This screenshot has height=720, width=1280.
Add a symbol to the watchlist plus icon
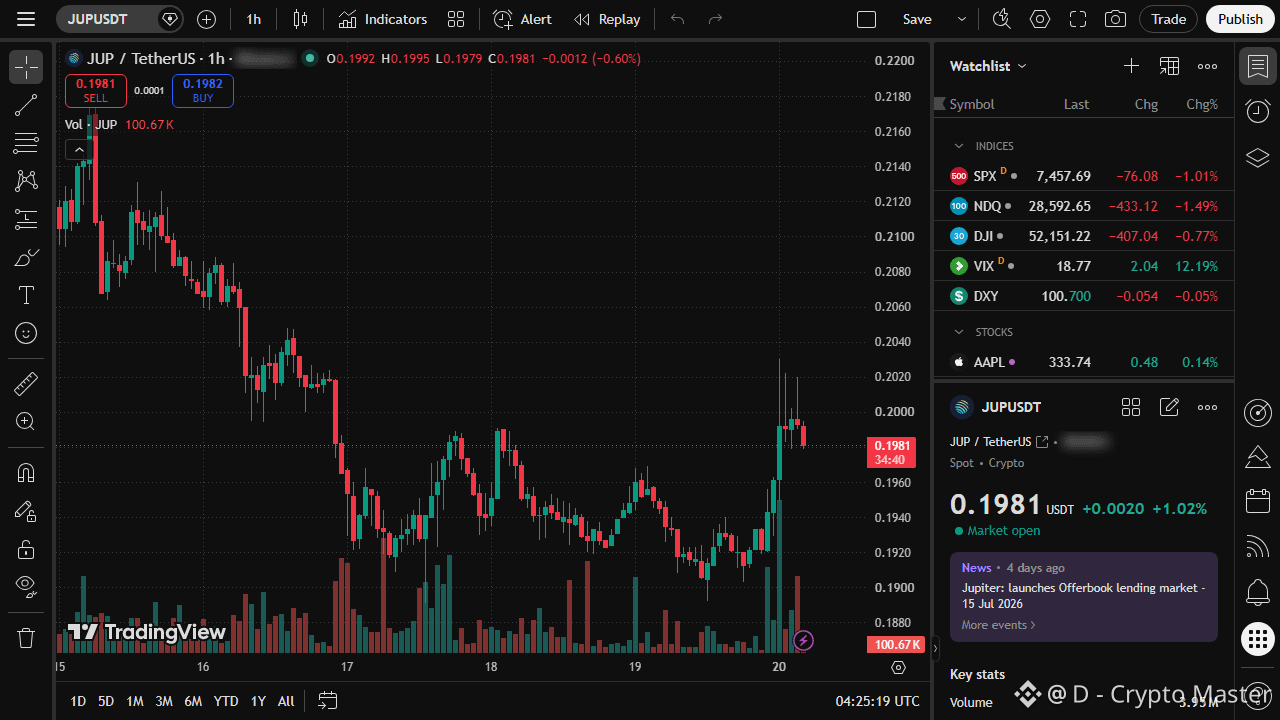[x=1131, y=66]
